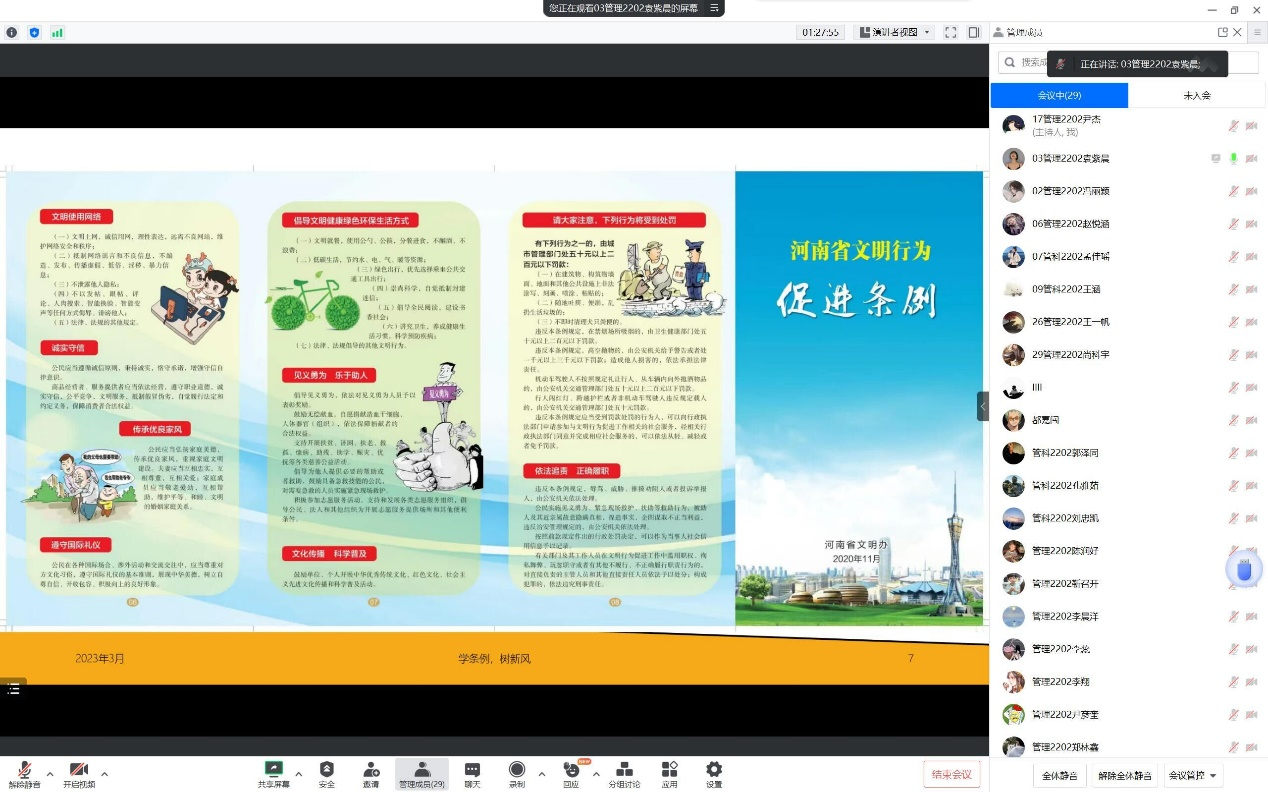This screenshot has width=1268, height=792.
Task: Open 分组讨论 breakout rooms
Action: tap(624, 773)
